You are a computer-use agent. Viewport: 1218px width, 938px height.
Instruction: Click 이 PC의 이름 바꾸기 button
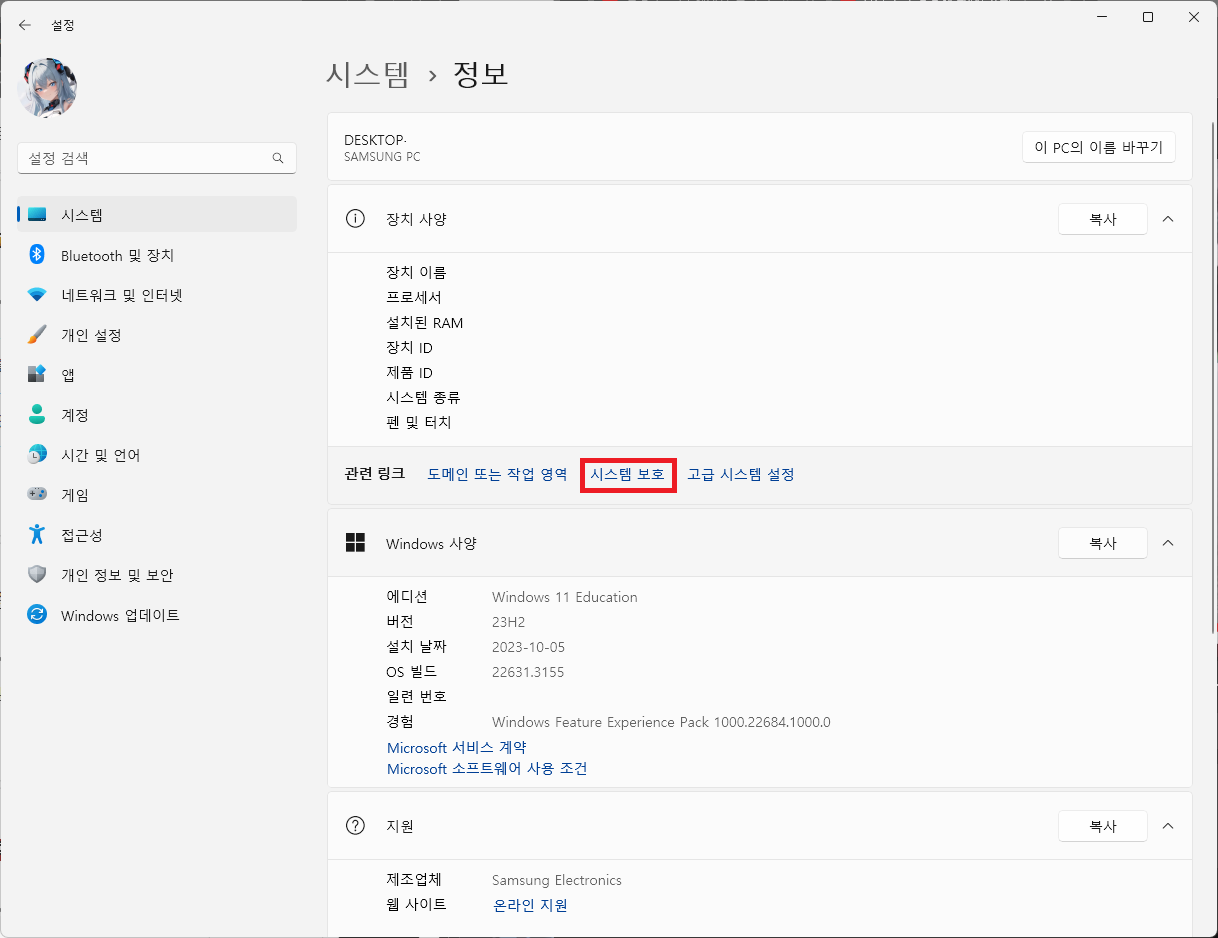pos(1099,147)
